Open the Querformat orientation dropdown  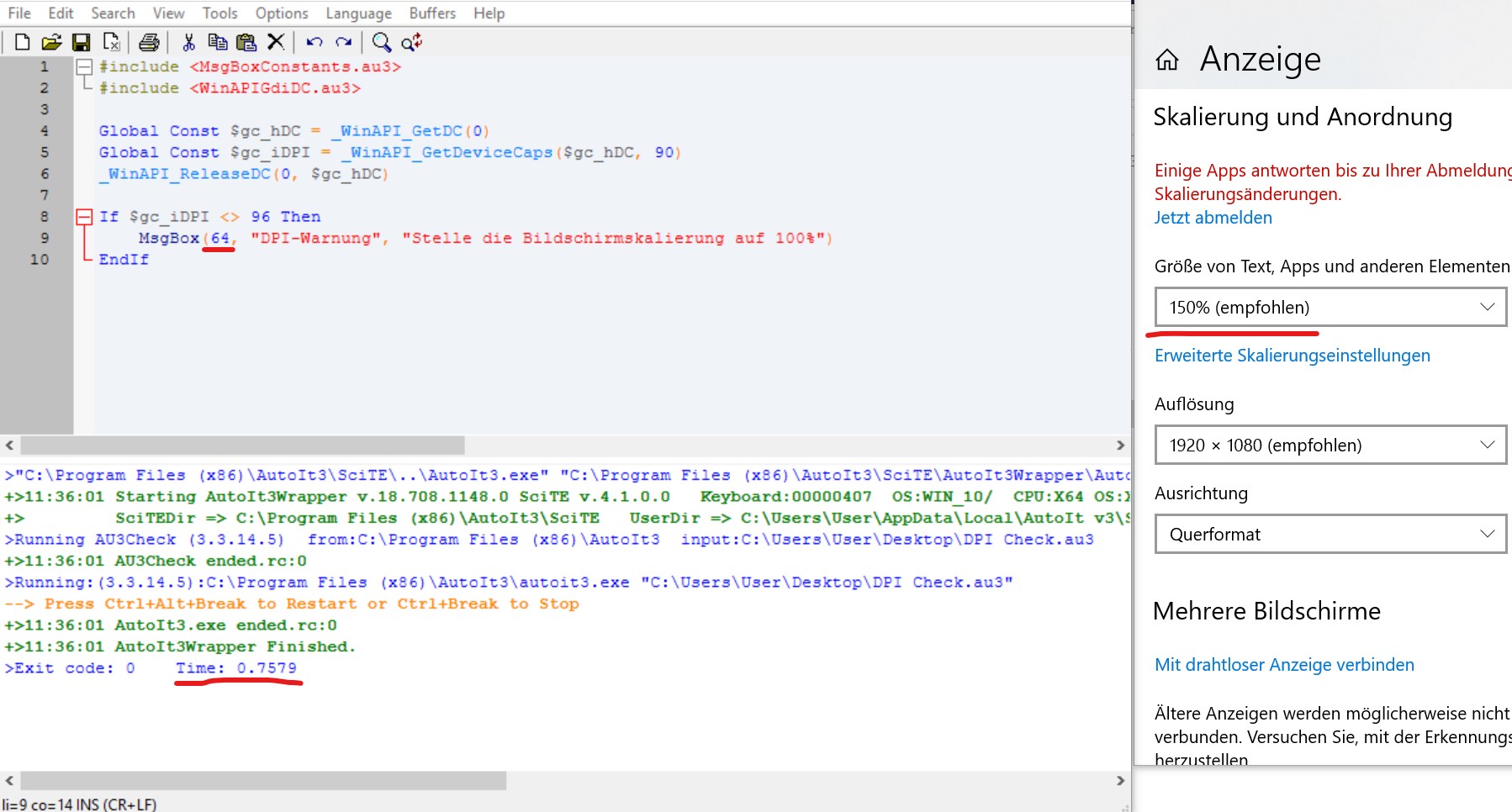click(x=1330, y=535)
